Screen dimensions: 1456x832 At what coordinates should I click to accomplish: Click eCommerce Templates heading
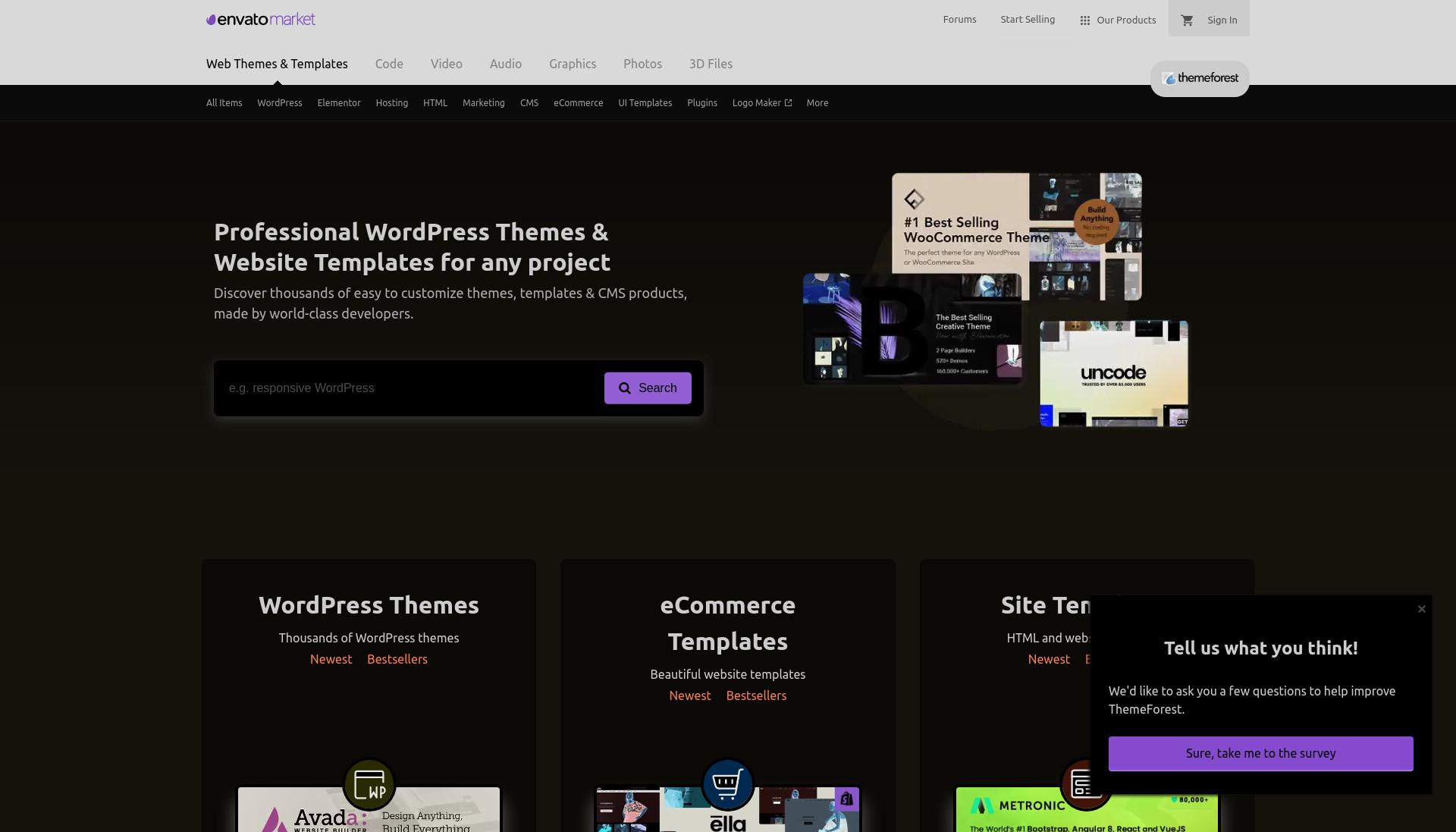click(728, 623)
